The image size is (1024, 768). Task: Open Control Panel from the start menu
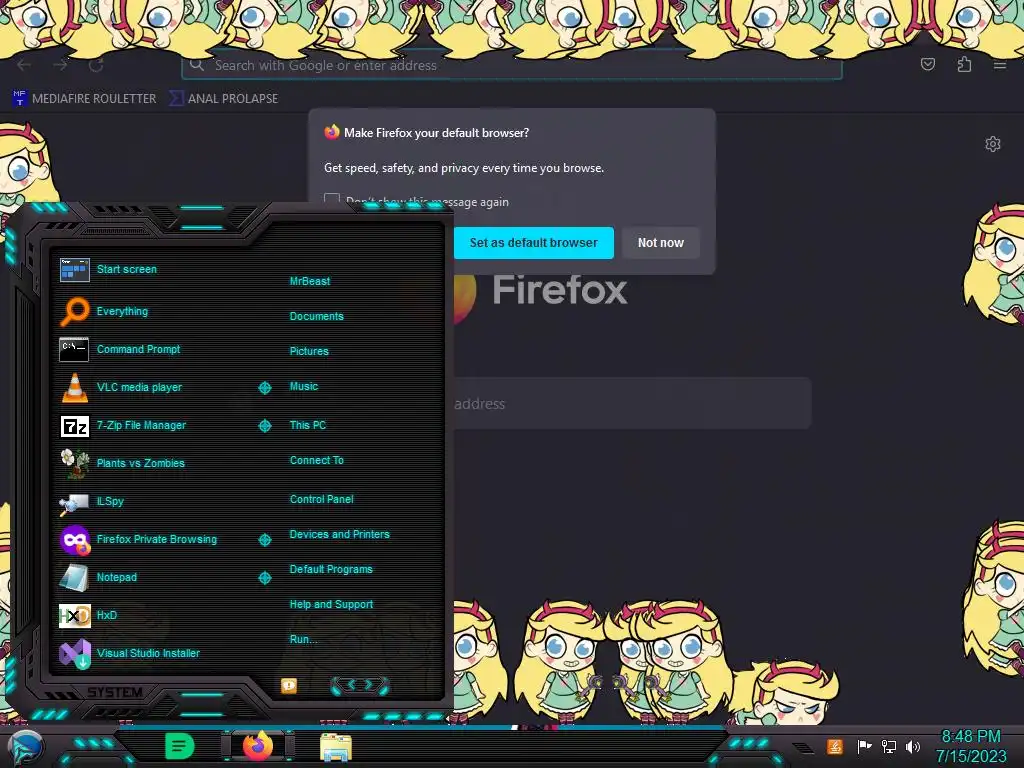[x=321, y=499]
